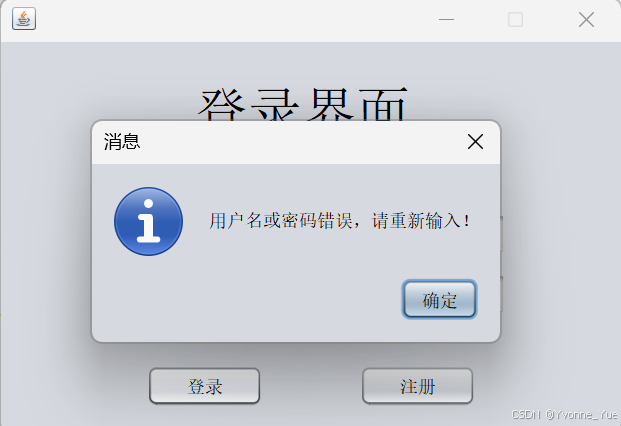Click empty area of main title bar
The height and width of the screenshot is (426, 621).
click(238, 21)
